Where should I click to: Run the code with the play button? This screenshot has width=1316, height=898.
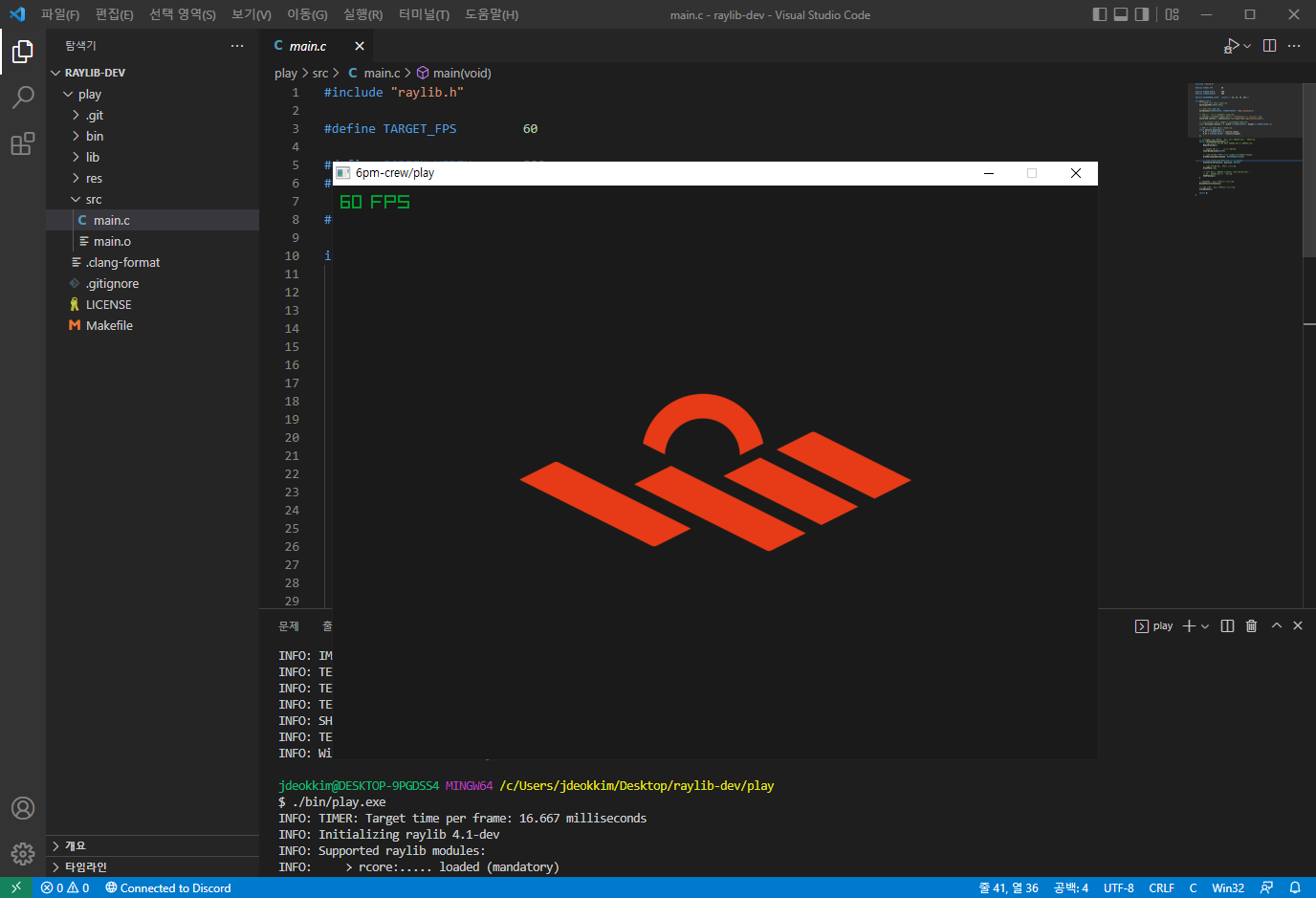(x=1230, y=46)
